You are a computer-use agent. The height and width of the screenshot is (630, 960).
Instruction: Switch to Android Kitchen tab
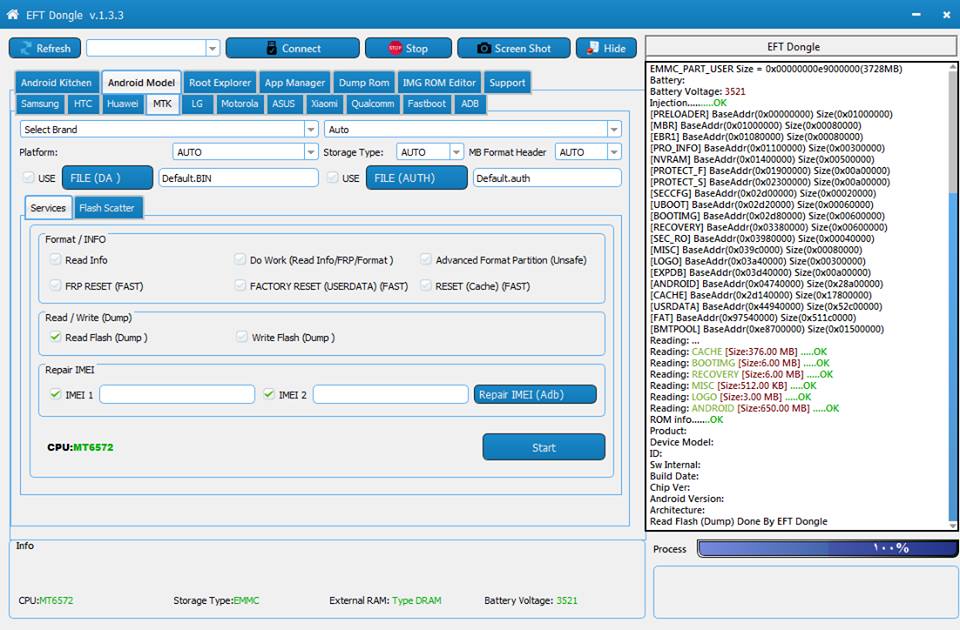[56, 83]
